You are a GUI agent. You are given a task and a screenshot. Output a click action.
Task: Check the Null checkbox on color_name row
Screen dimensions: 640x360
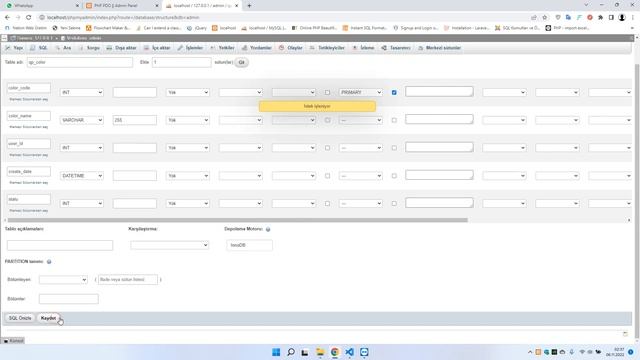[327, 120]
